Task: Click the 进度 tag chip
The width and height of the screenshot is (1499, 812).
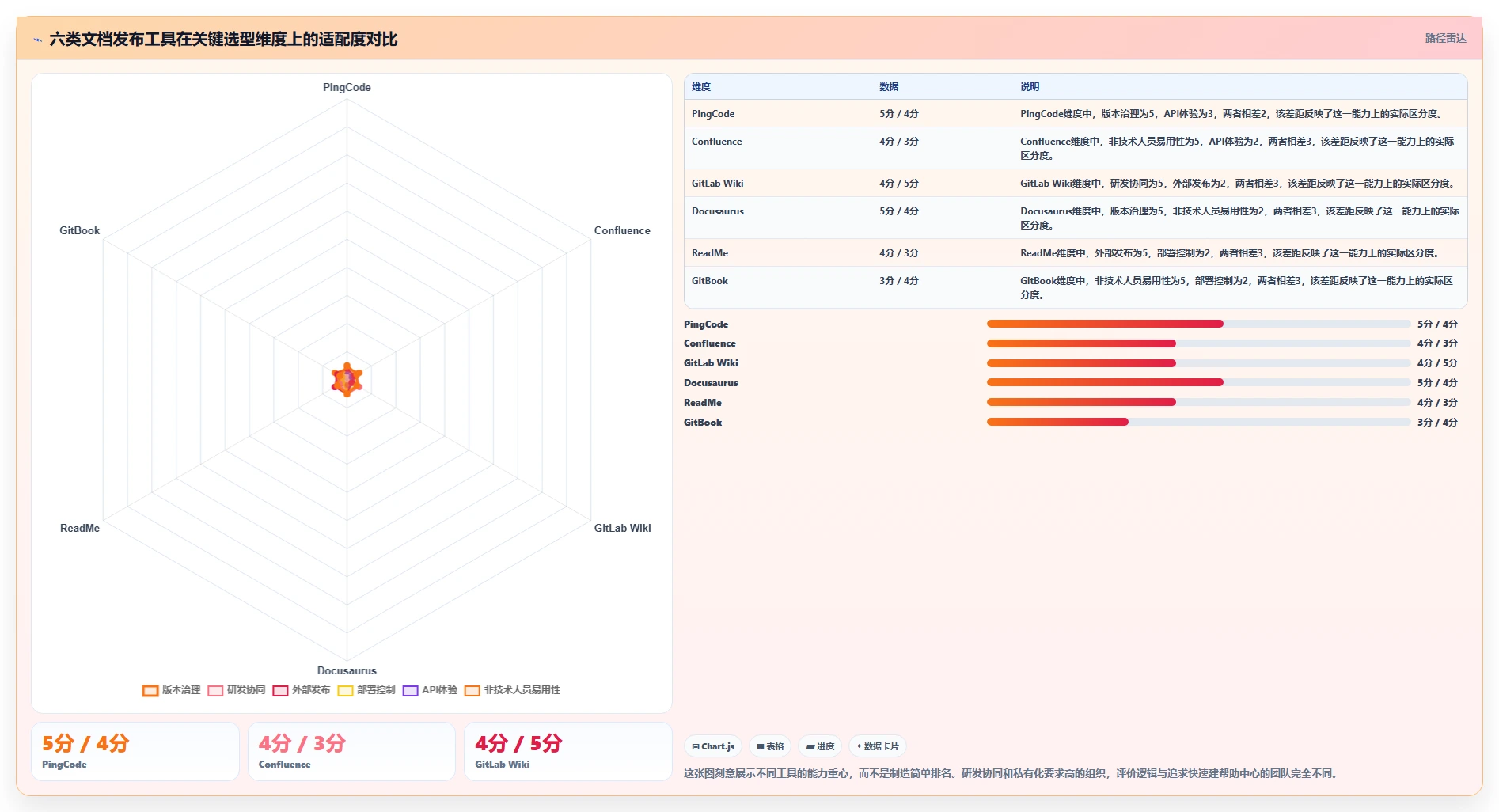Action: click(x=820, y=746)
